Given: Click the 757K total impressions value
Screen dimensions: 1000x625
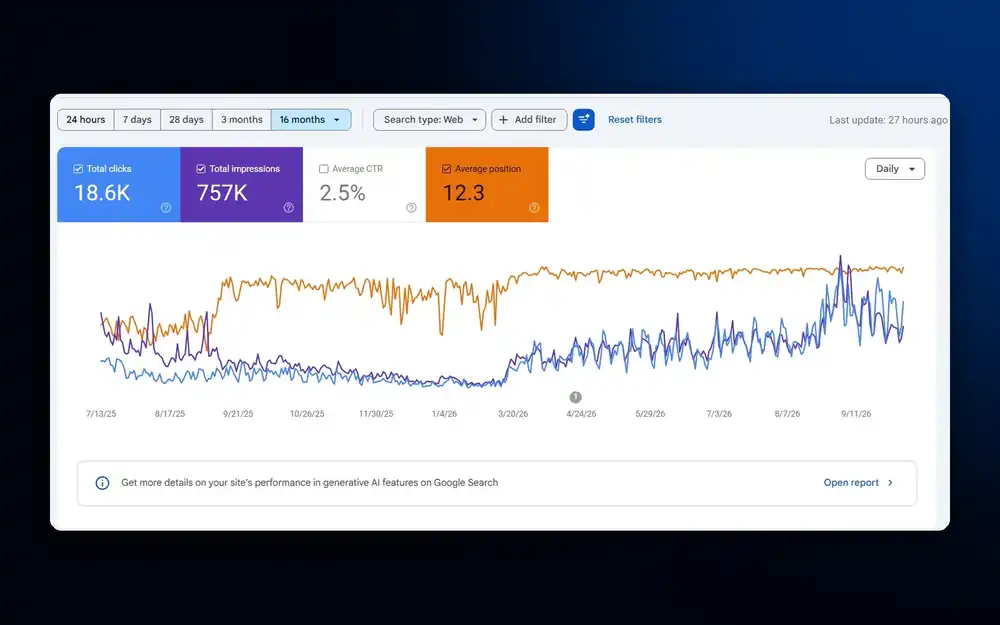Looking at the screenshot, I should [x=222, y=193].
